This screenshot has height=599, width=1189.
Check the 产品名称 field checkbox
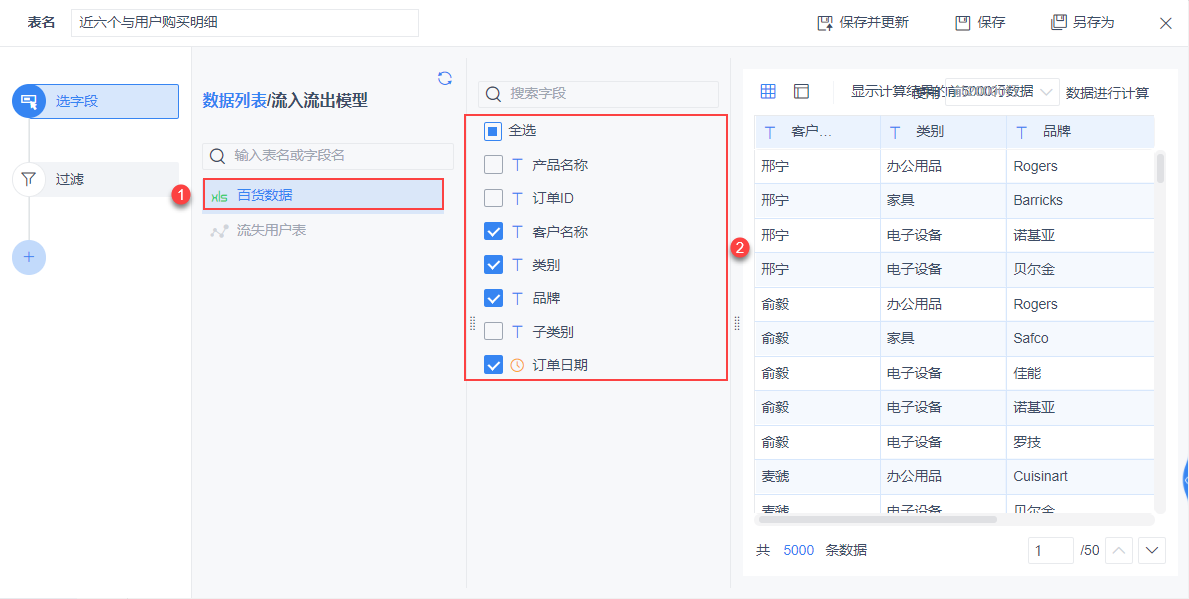[493, 164]
